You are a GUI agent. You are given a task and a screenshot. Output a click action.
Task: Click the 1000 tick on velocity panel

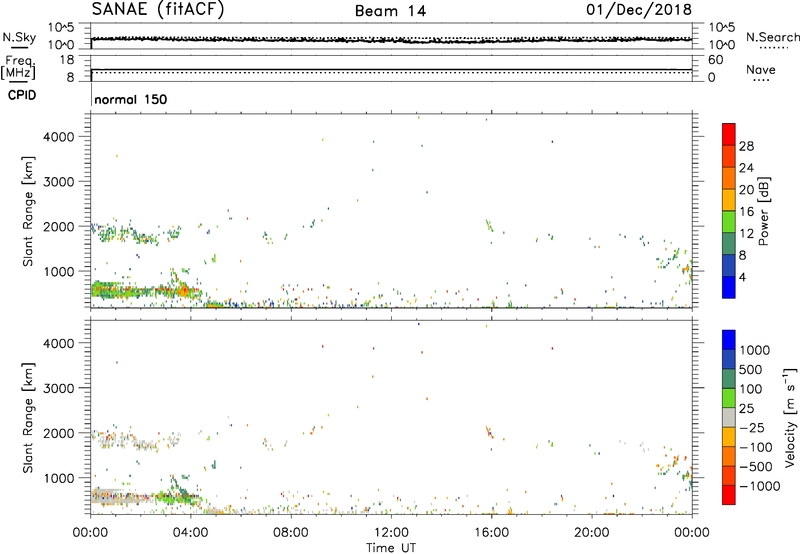coord(59,478)
